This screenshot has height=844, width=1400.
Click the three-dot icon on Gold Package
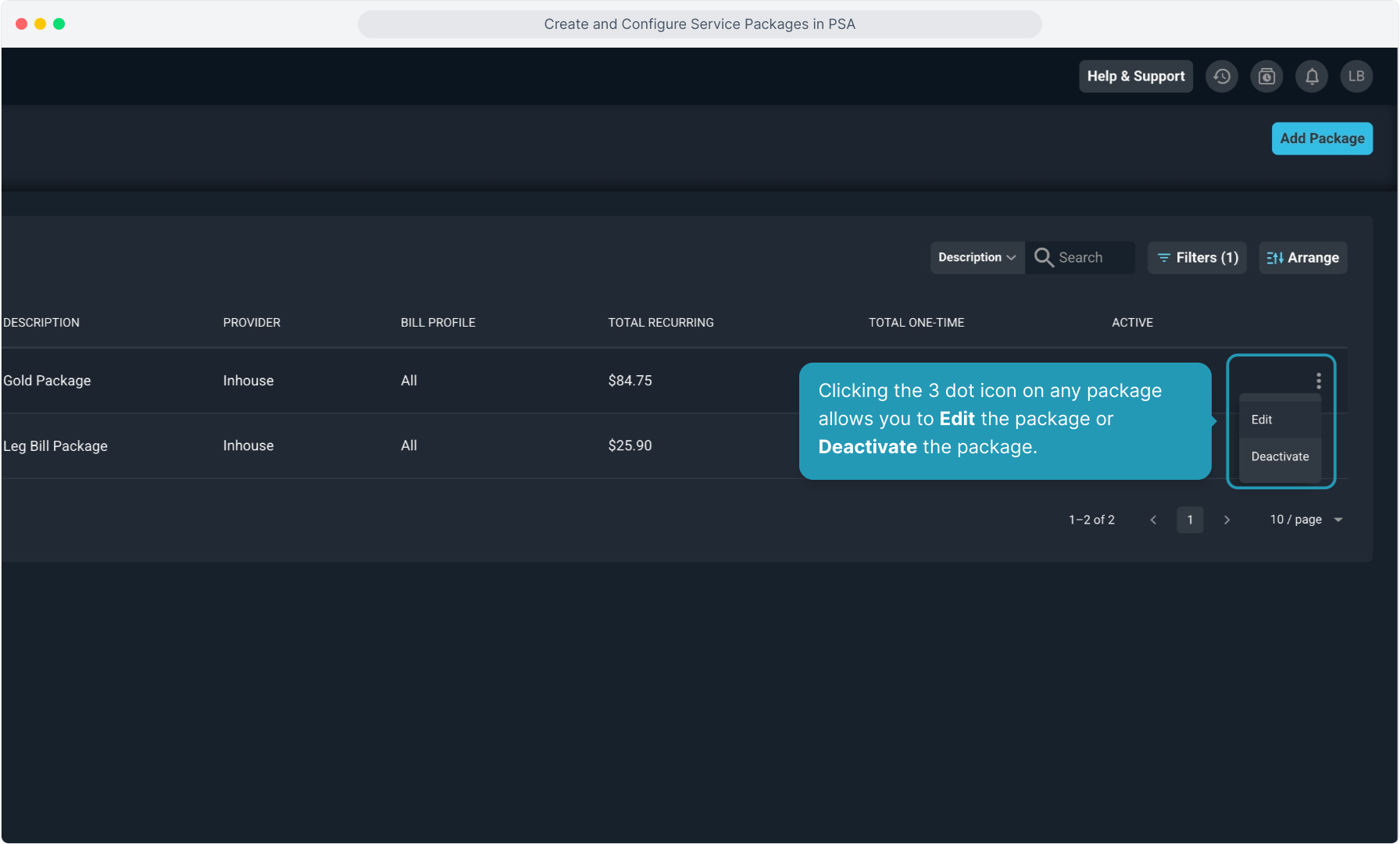(x=1319, y=381)
